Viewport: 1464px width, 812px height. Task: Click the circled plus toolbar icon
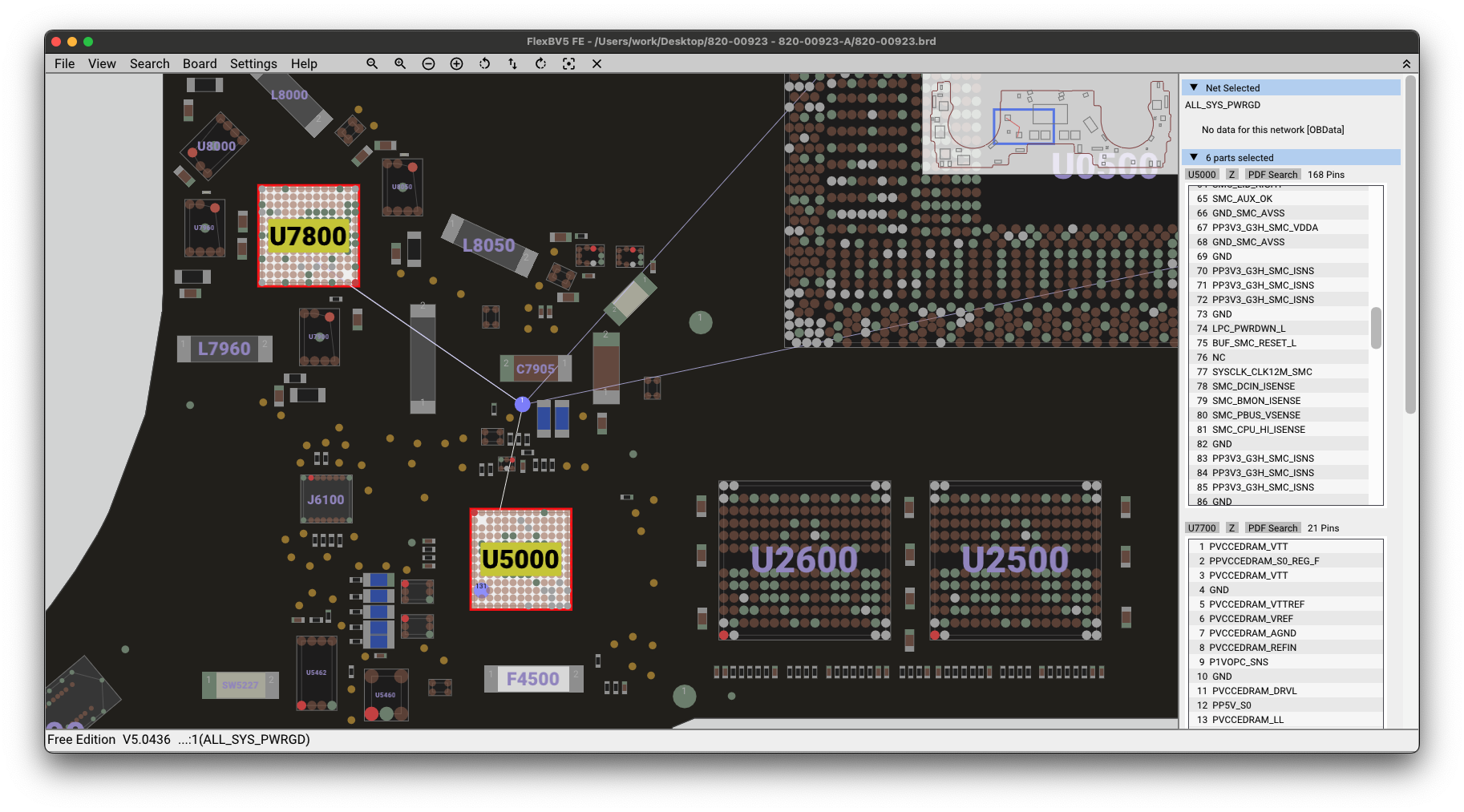coord(456,63)
